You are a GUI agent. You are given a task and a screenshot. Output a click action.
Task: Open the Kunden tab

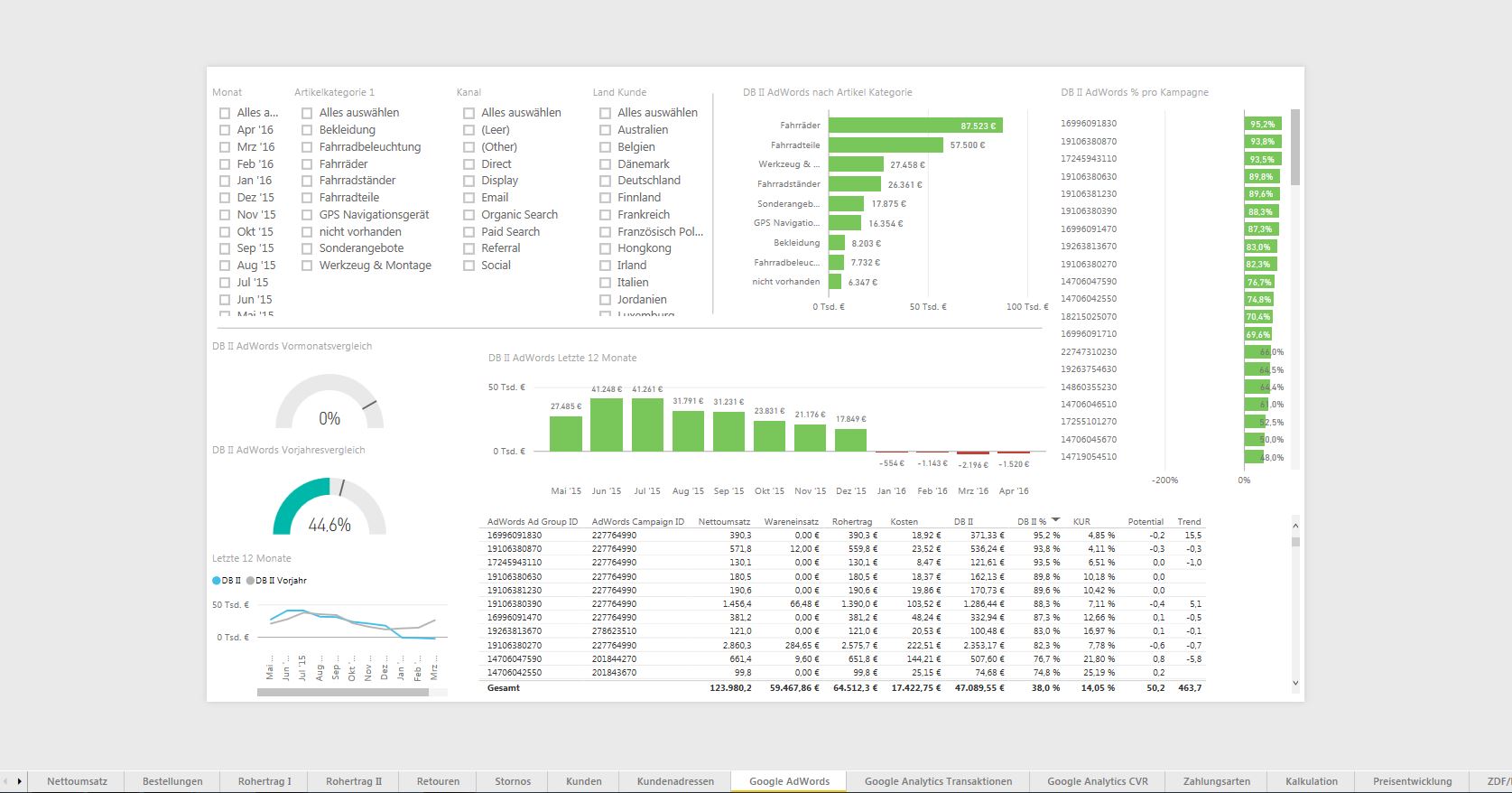[x=583, y=781]
